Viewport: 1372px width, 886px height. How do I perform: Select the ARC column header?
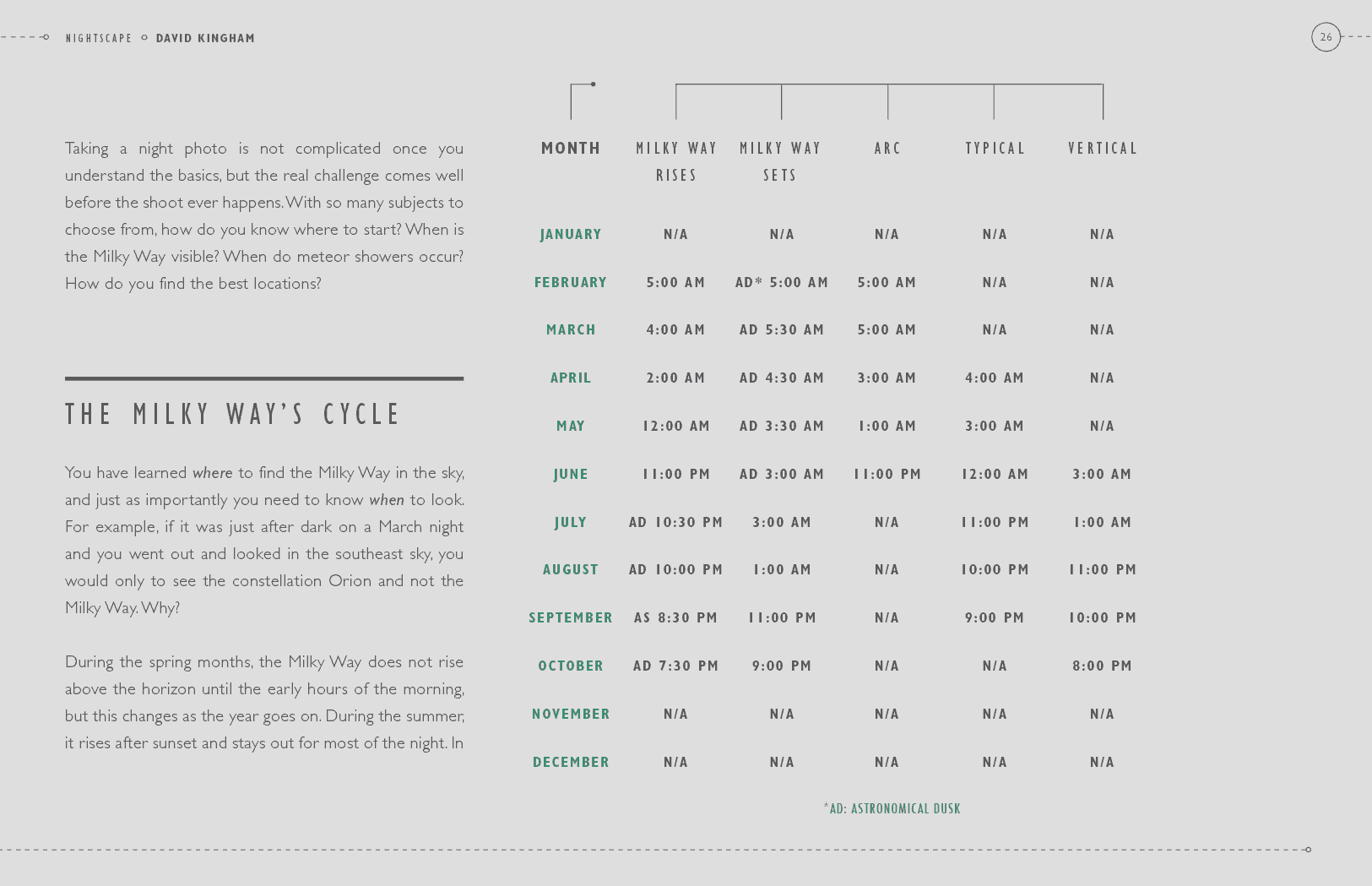pyautogui.click(x=887, y=149)
